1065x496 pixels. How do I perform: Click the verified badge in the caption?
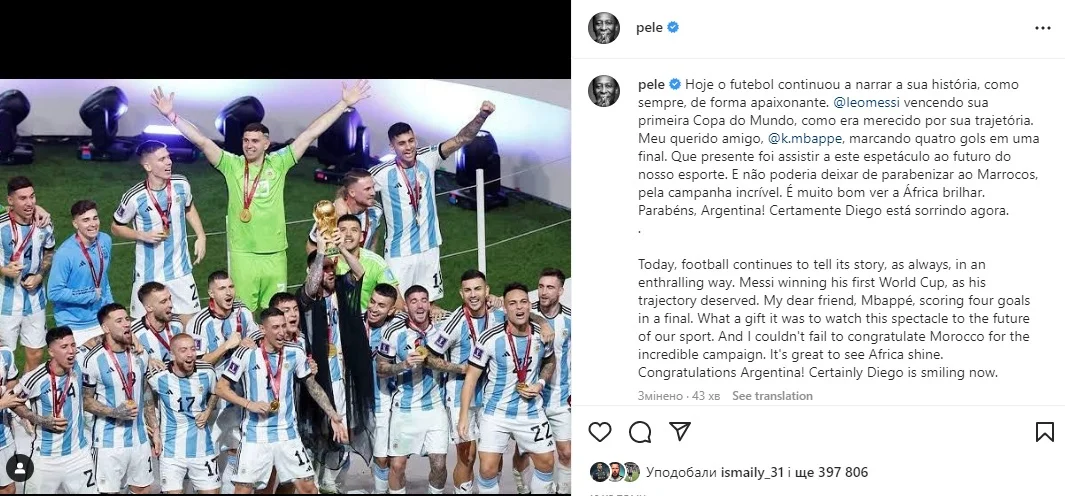point(674,84)
